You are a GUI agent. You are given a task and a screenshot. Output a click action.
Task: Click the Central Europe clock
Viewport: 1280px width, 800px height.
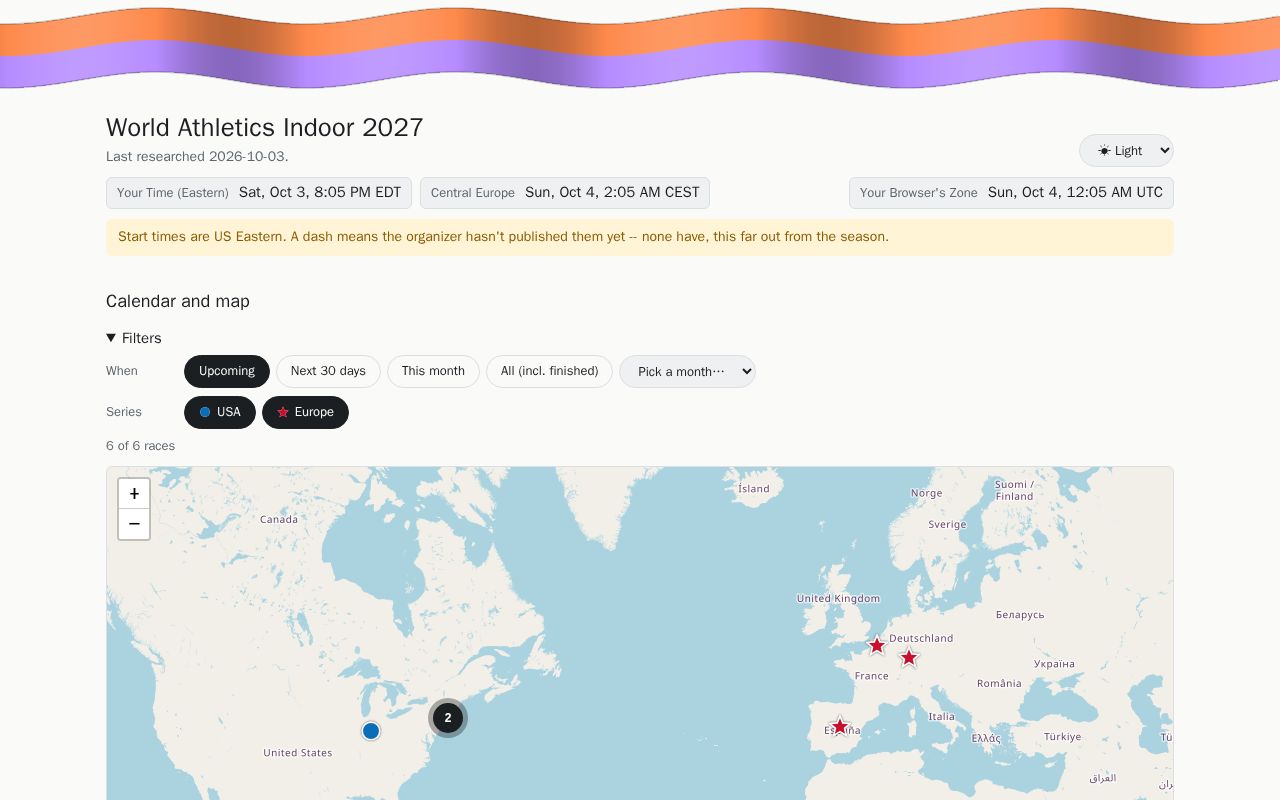tap(565, 193)
